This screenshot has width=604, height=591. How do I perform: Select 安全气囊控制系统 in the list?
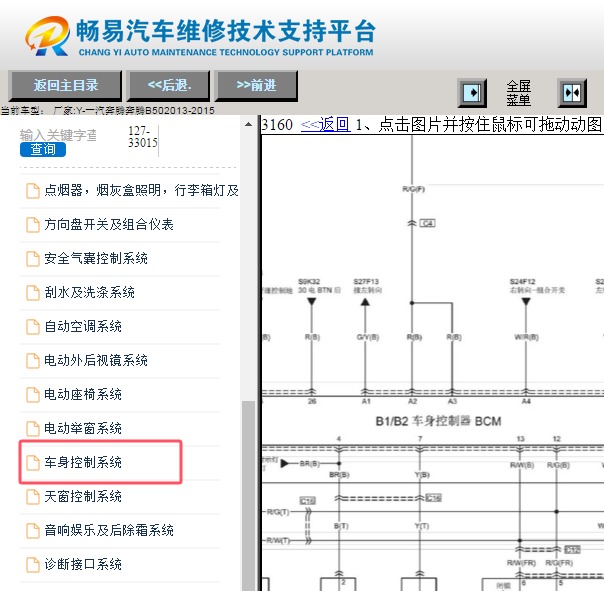[96, 258]
